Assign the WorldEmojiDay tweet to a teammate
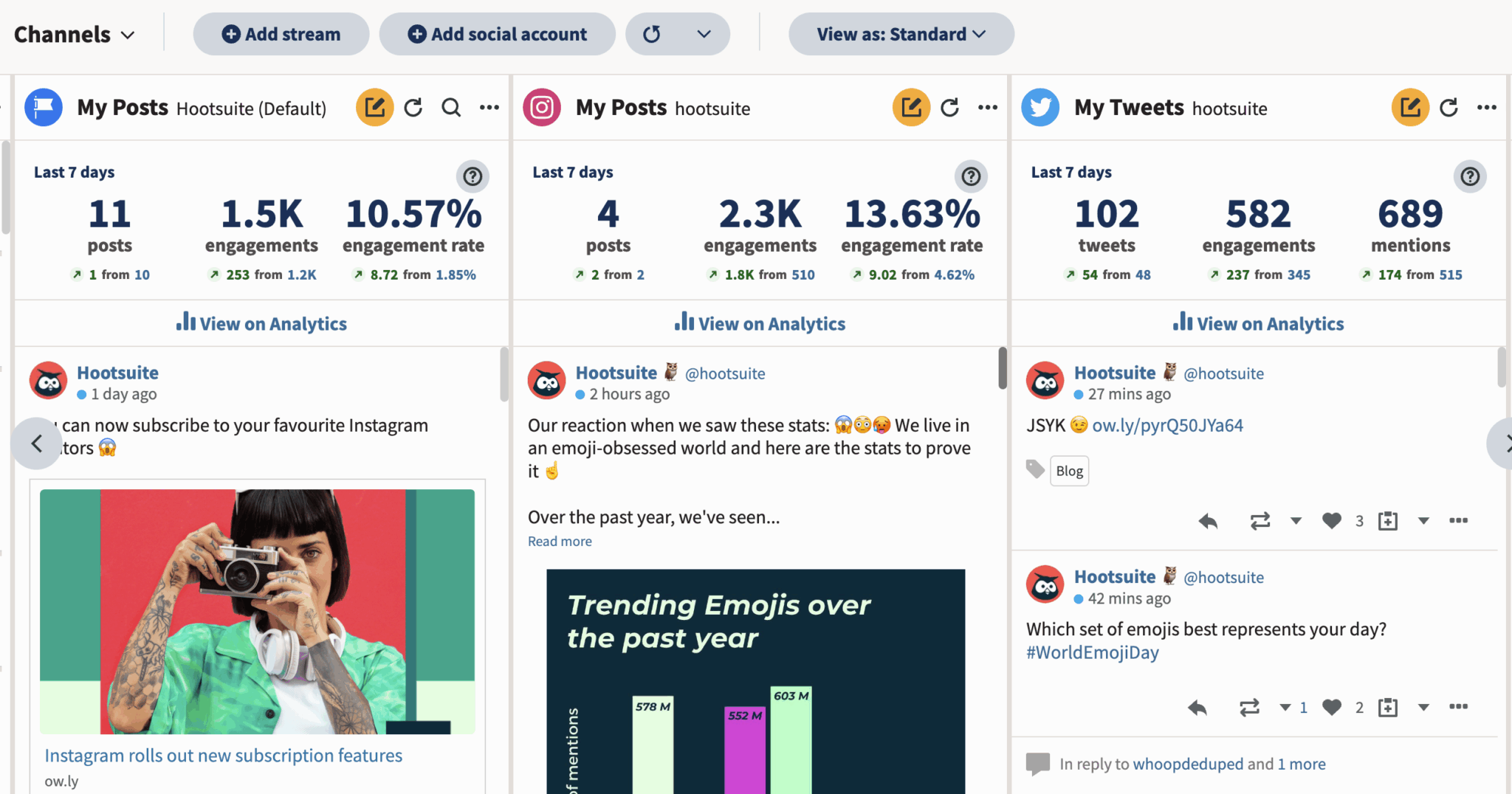This screenshot has height=794, width=1512. pyautogui.click(x=1388, y=707)
